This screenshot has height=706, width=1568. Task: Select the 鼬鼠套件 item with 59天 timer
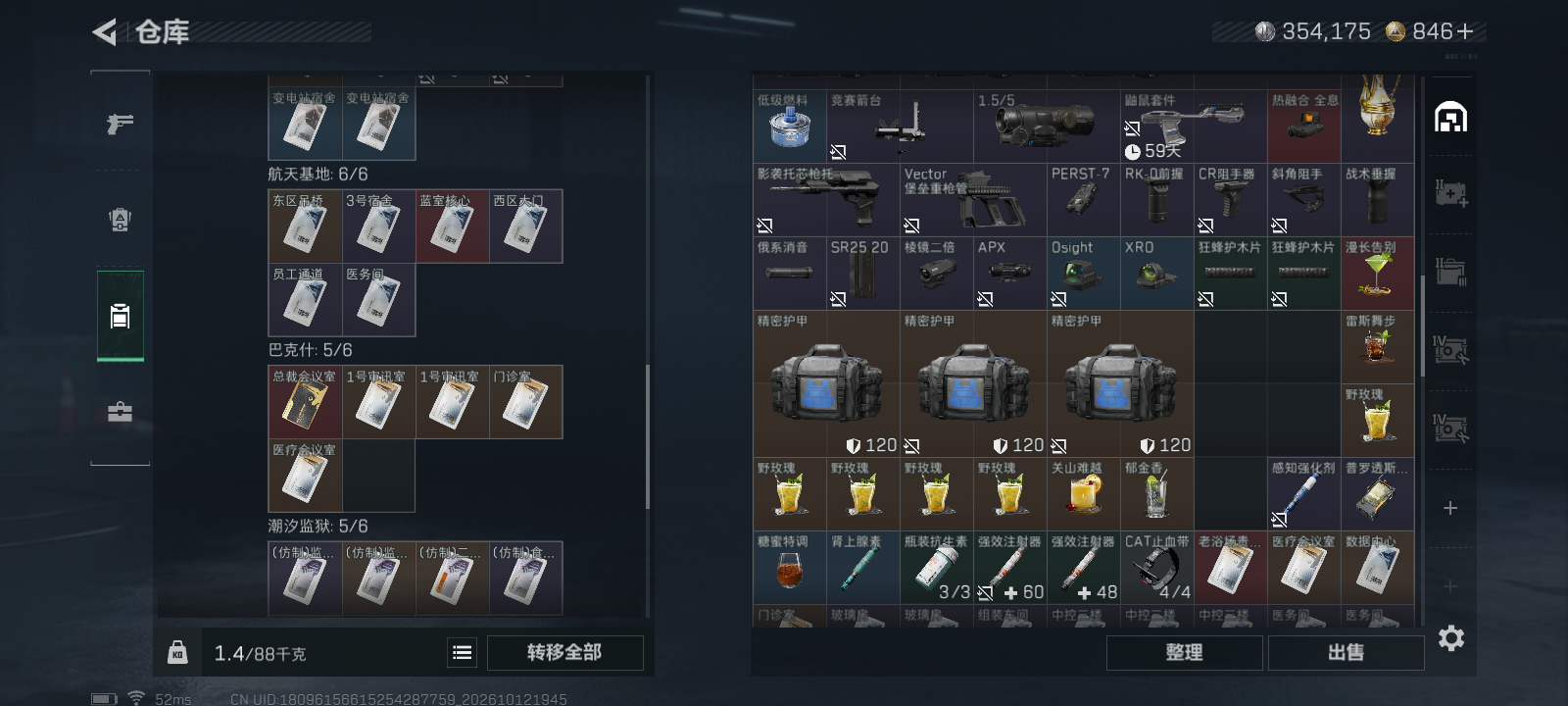point(1194,126)
